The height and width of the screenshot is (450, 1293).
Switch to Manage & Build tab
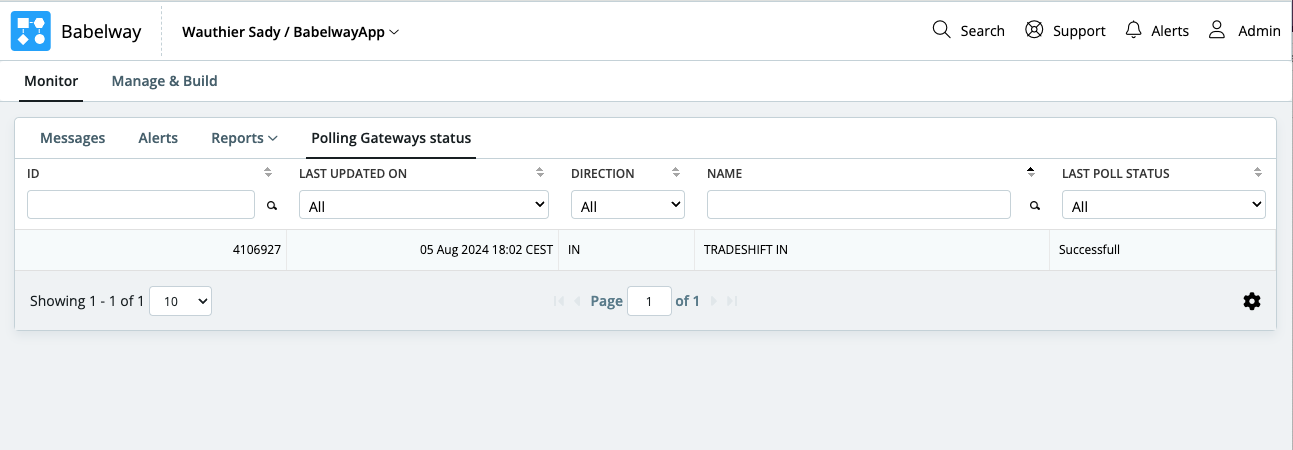click(164, 81)
